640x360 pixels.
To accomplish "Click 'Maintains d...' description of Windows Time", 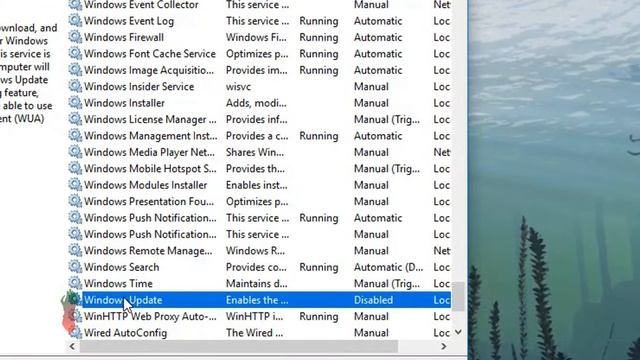I will coord(256,284).
